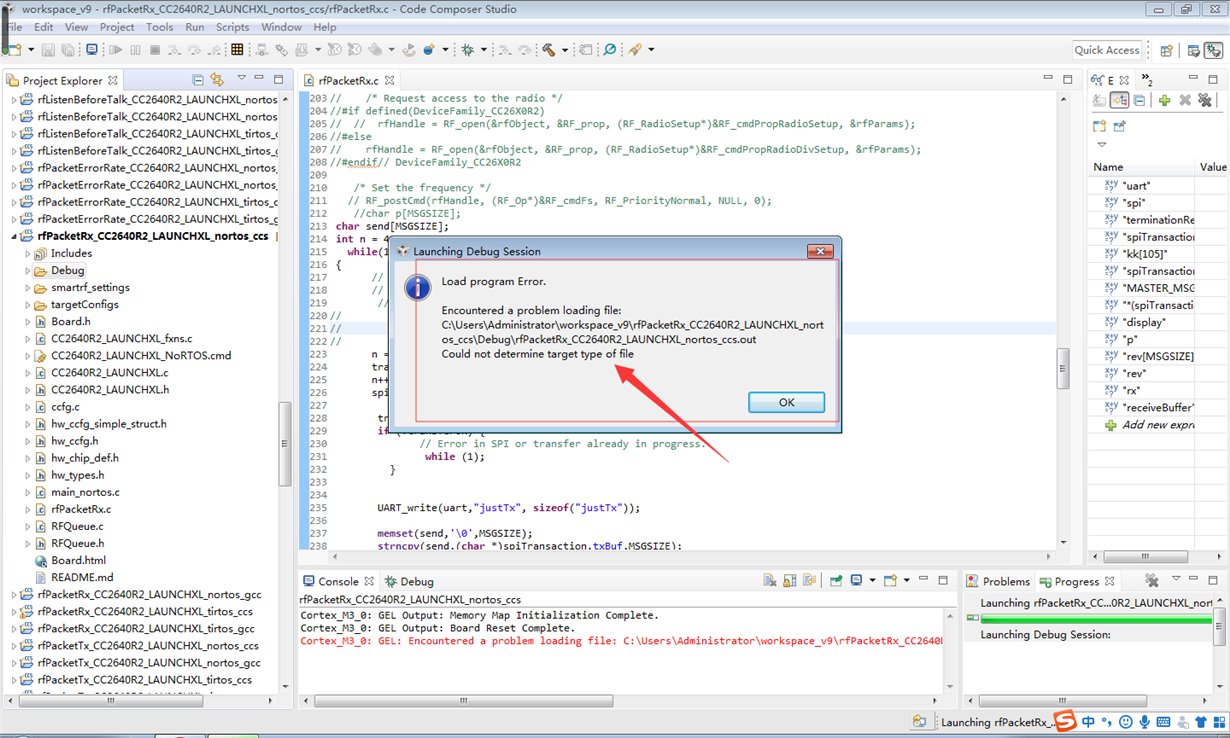This screenshot has height=738, width=1230.
Task: Select the "receiveBuffer" expression
Action: tap(1151, 408)
